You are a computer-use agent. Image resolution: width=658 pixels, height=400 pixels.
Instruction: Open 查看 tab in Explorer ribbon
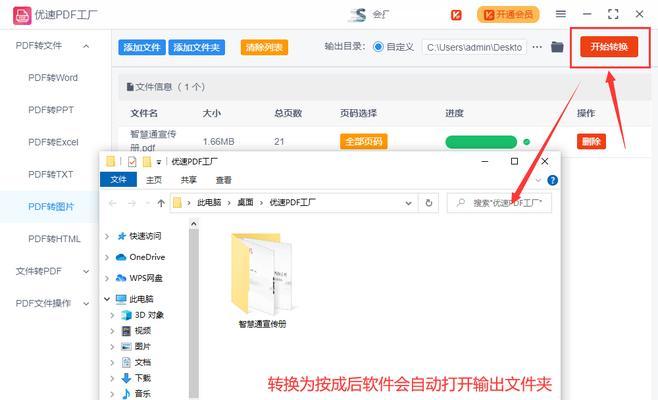223,180
